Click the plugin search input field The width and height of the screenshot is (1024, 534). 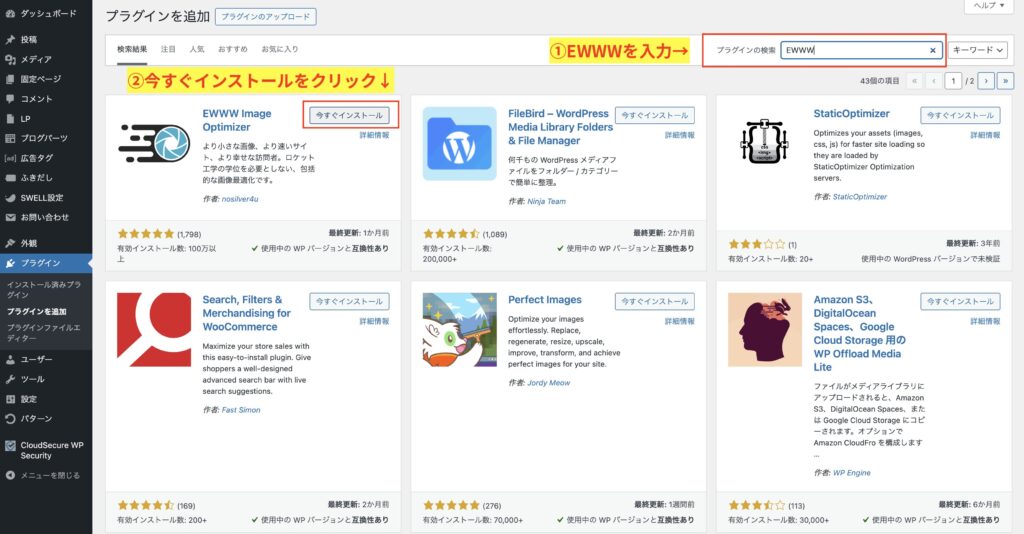[x=855, y=50]
